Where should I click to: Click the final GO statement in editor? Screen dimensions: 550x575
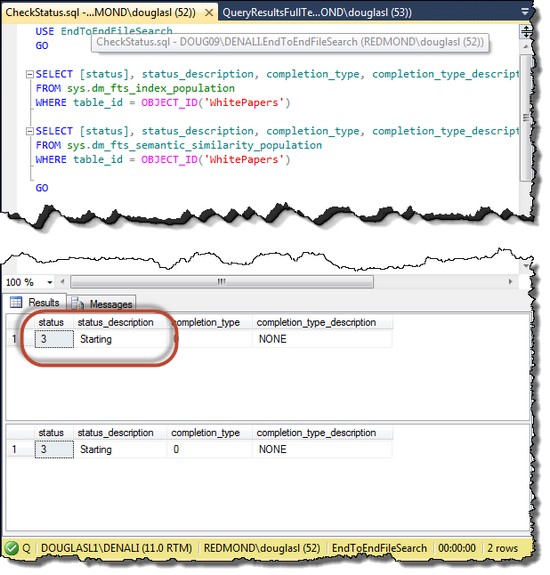pyautogui.click(x=42, y=188)
